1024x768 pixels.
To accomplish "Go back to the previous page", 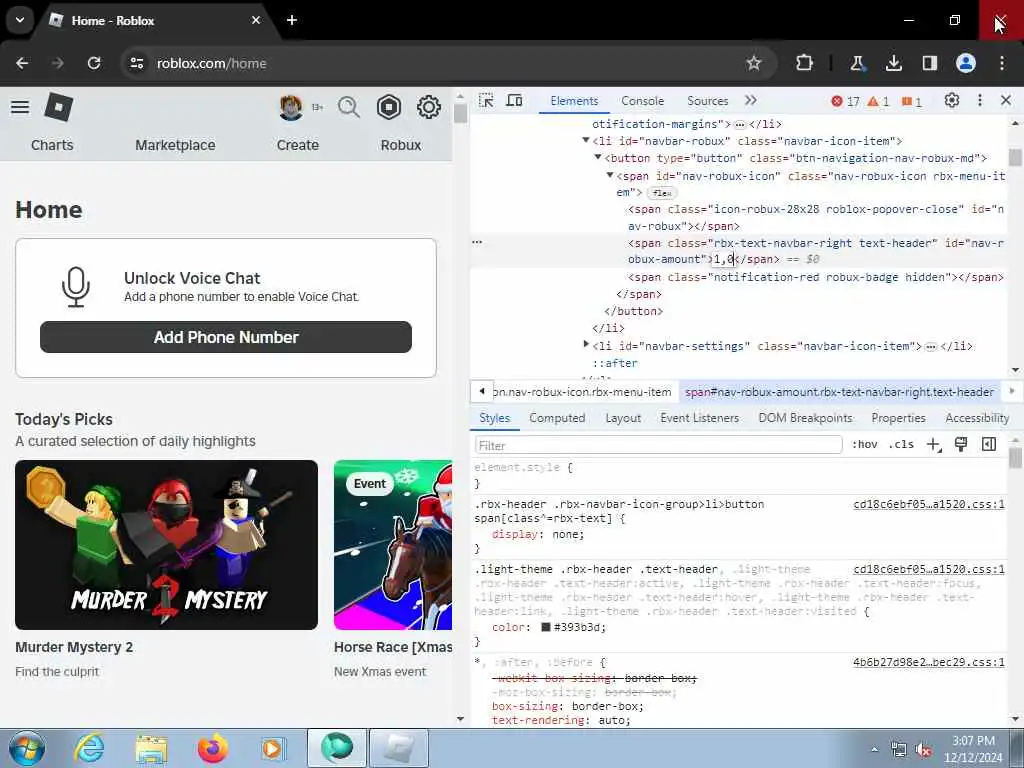I will coord(22,63).
